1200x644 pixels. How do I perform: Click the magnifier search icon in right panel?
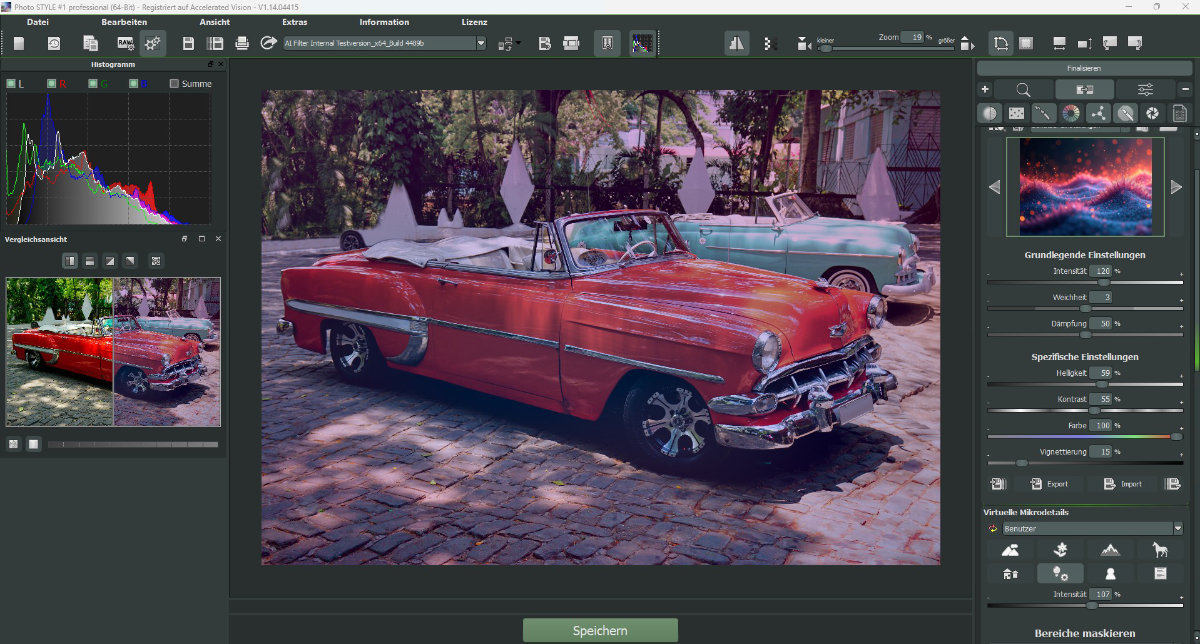click(x=1025, y=89)
